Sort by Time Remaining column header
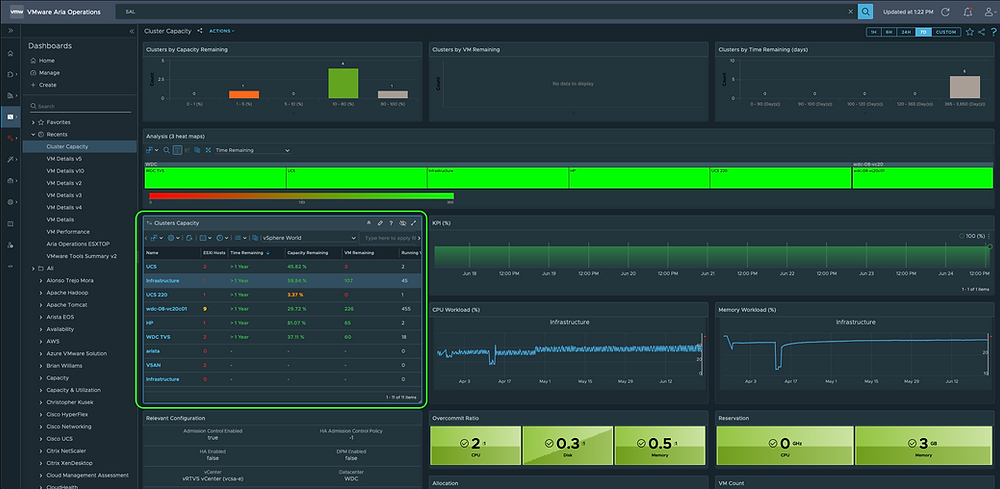This screenshot has width=1000, height=489. (x=246, y=252)
